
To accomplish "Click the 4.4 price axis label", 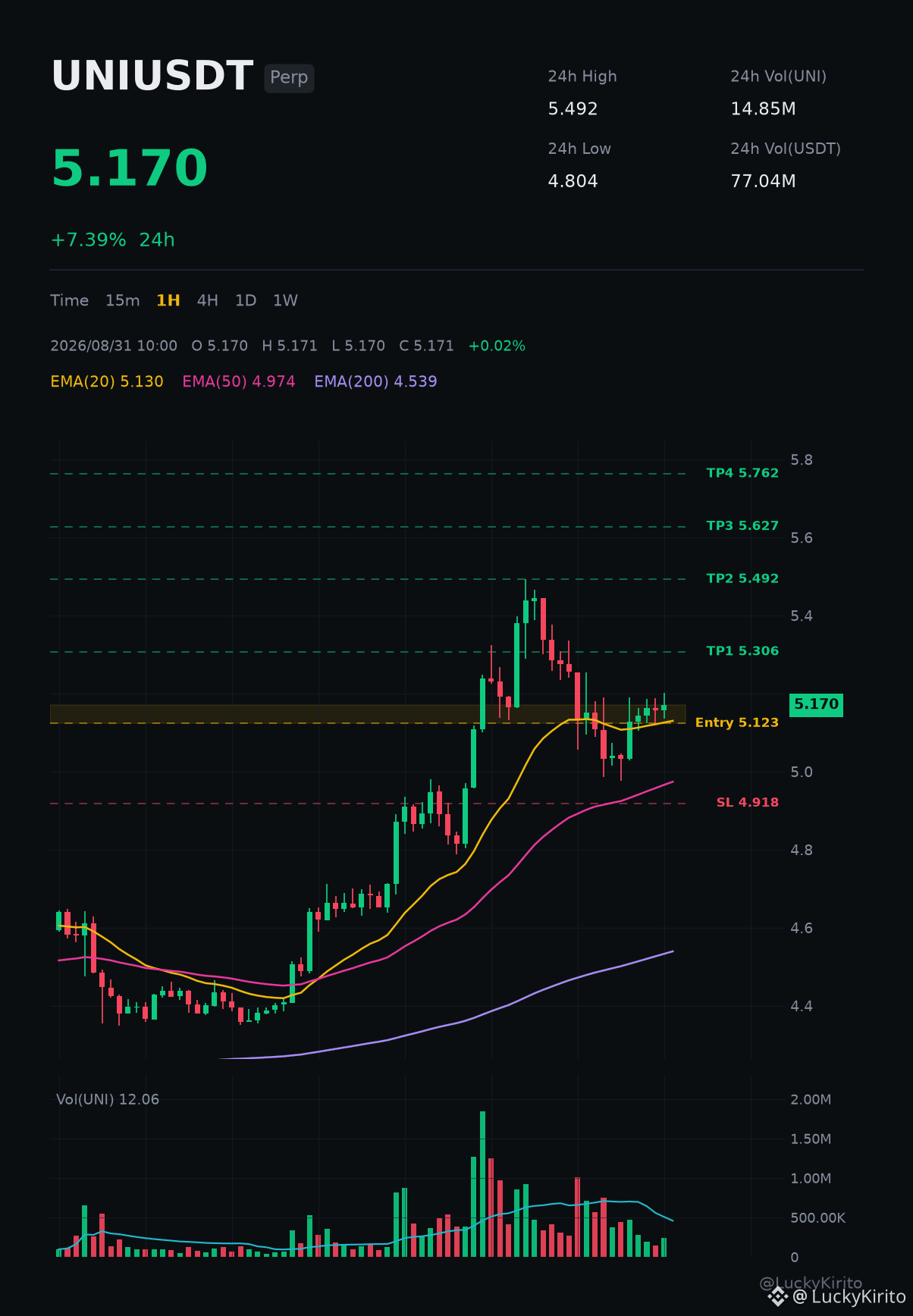I will [802, 1006].
